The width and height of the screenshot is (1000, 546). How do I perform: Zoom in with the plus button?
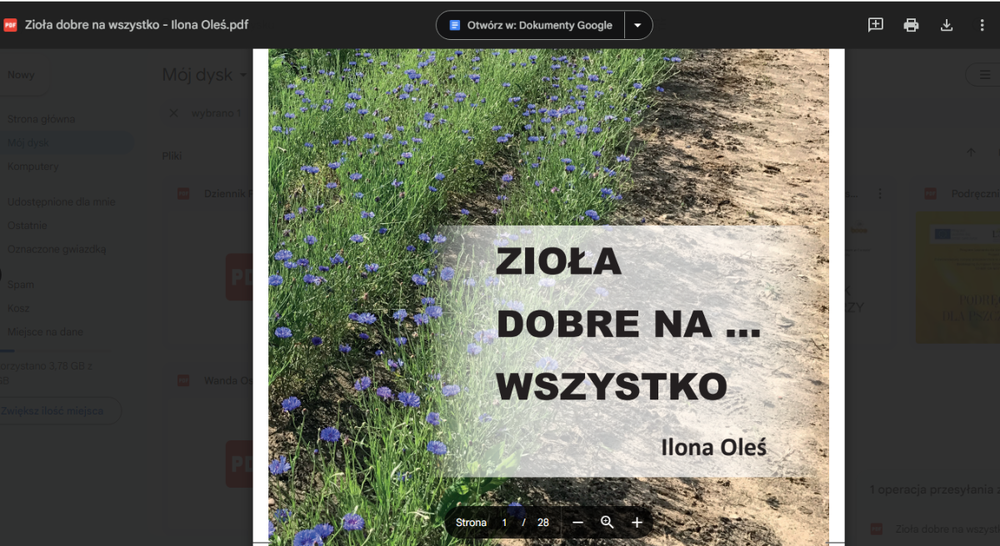(x=636, y=522)
